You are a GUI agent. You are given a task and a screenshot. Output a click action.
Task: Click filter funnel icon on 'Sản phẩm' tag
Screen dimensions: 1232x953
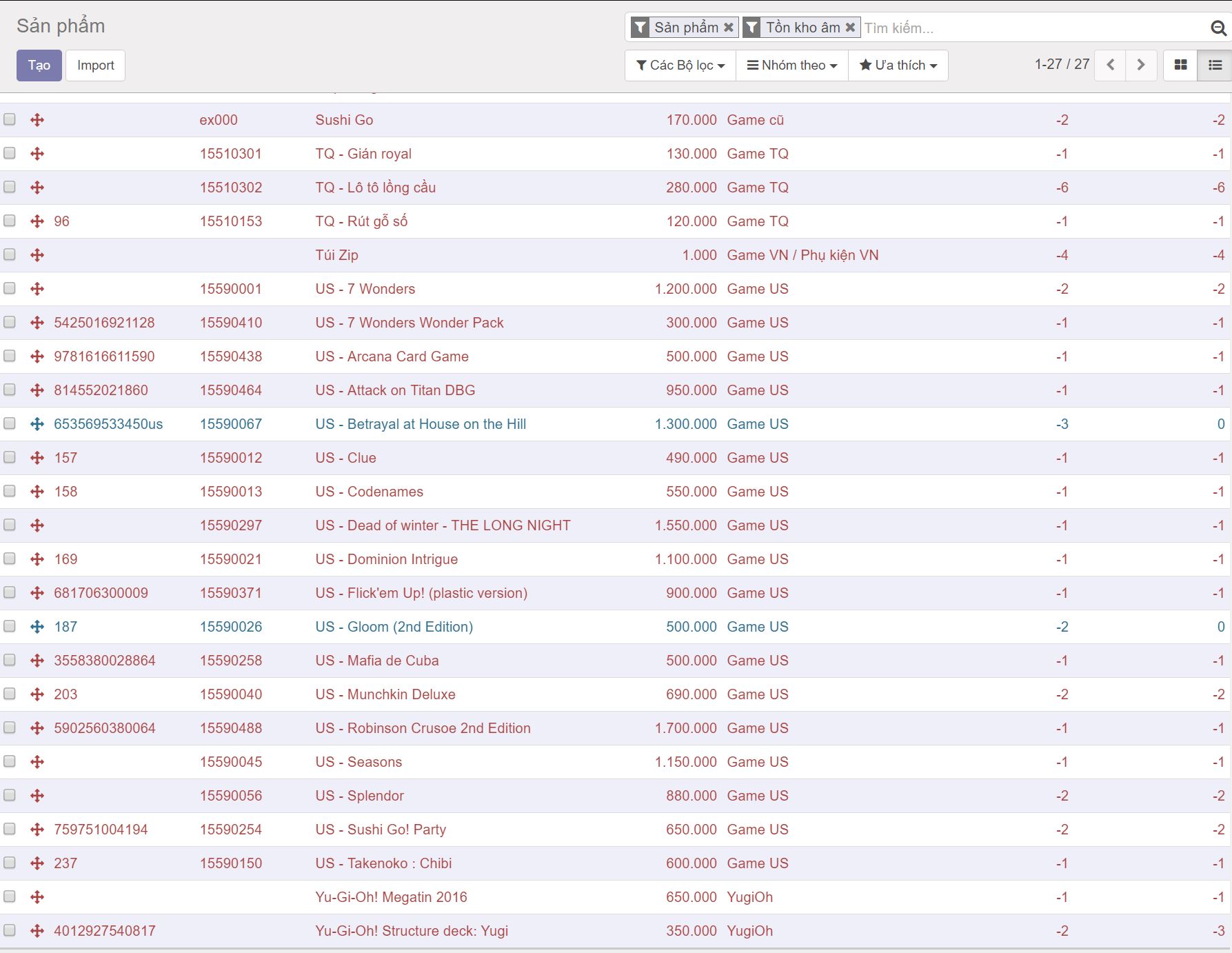640,28
